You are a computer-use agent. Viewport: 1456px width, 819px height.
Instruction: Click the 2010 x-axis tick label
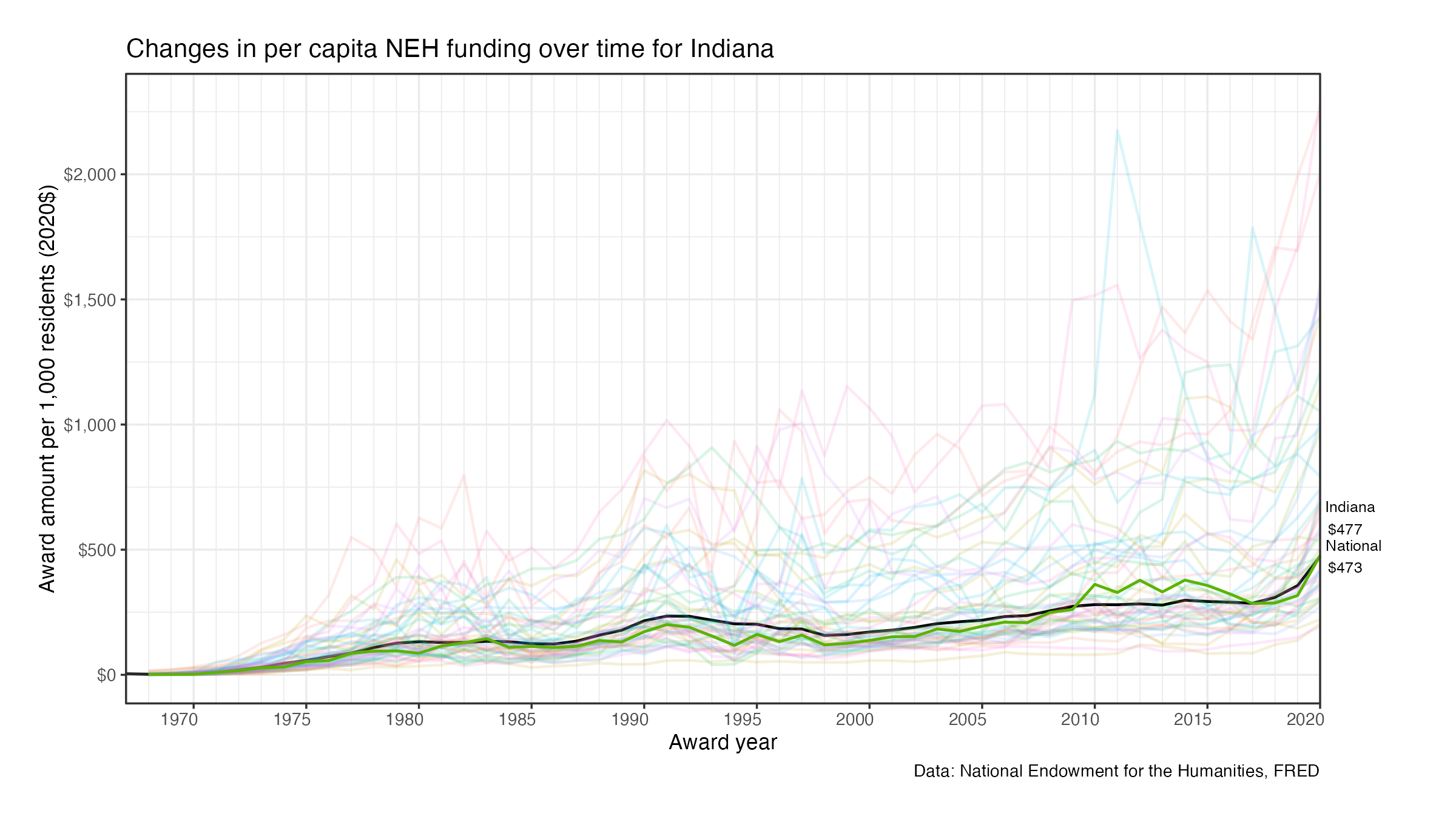pyautogui.click(x=1080, y=720)
